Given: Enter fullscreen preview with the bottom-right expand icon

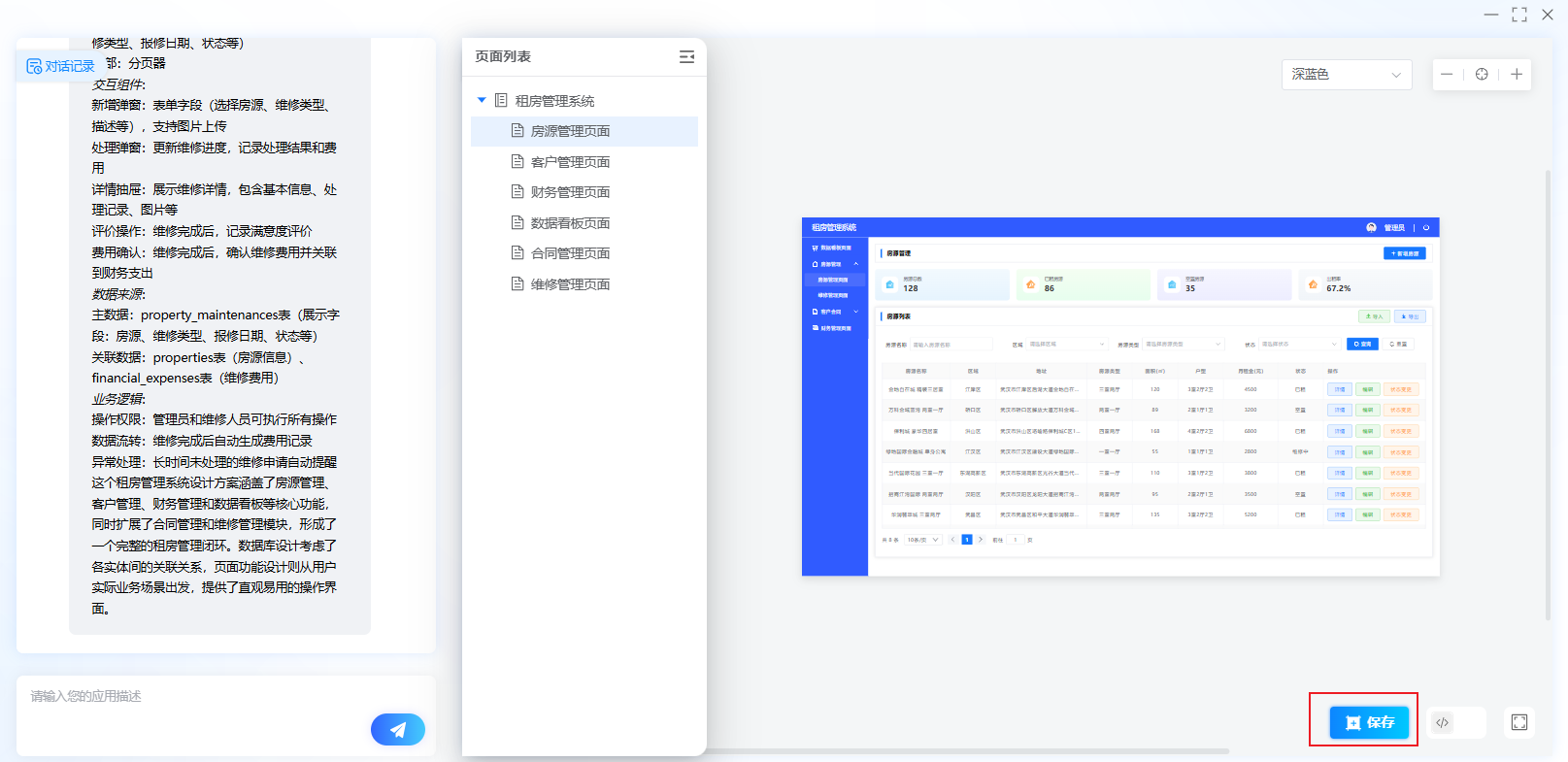Looking at the screenshot, I should coord(1519,722).
